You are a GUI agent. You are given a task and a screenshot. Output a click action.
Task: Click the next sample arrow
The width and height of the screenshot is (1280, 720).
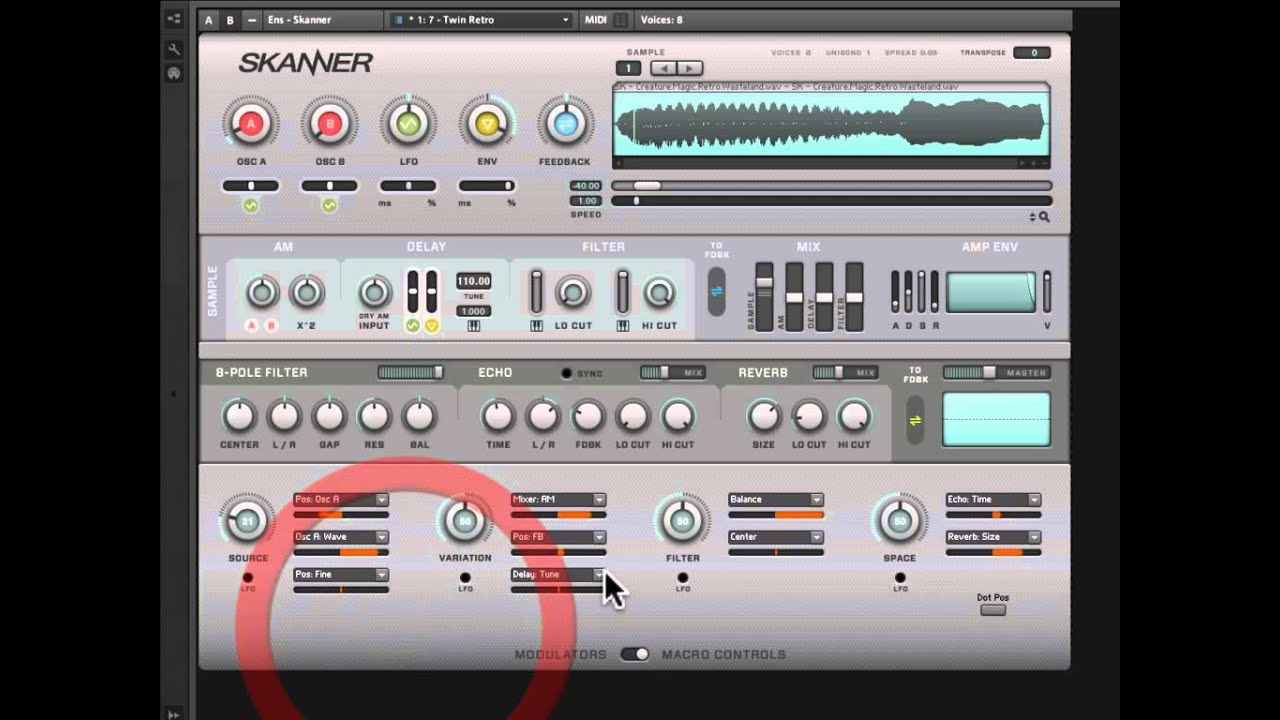coord(689,68)
